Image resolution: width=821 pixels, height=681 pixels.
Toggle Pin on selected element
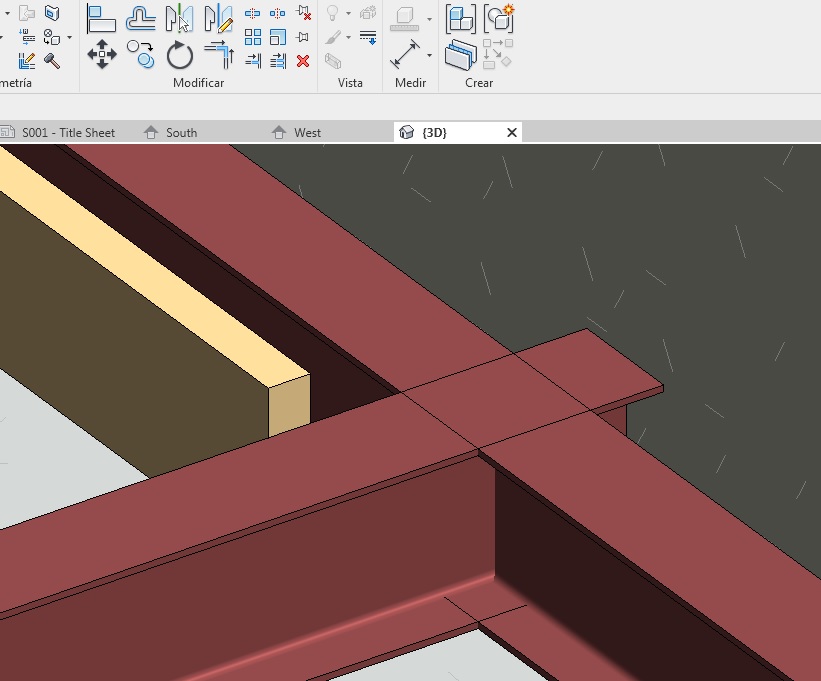pyautogui.click(x=303, y=37)
